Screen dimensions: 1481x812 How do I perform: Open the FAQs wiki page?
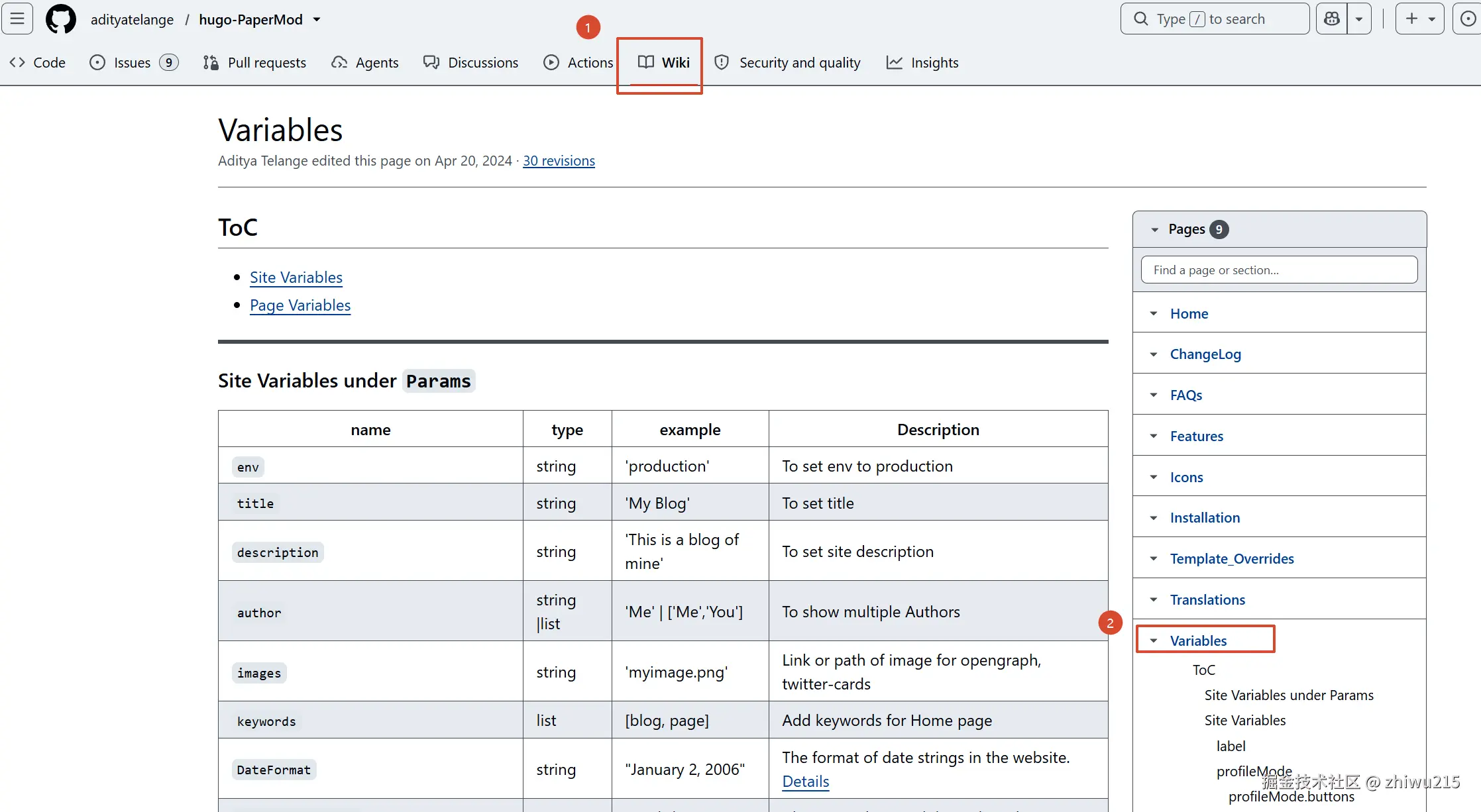[x=1186, y=395]
